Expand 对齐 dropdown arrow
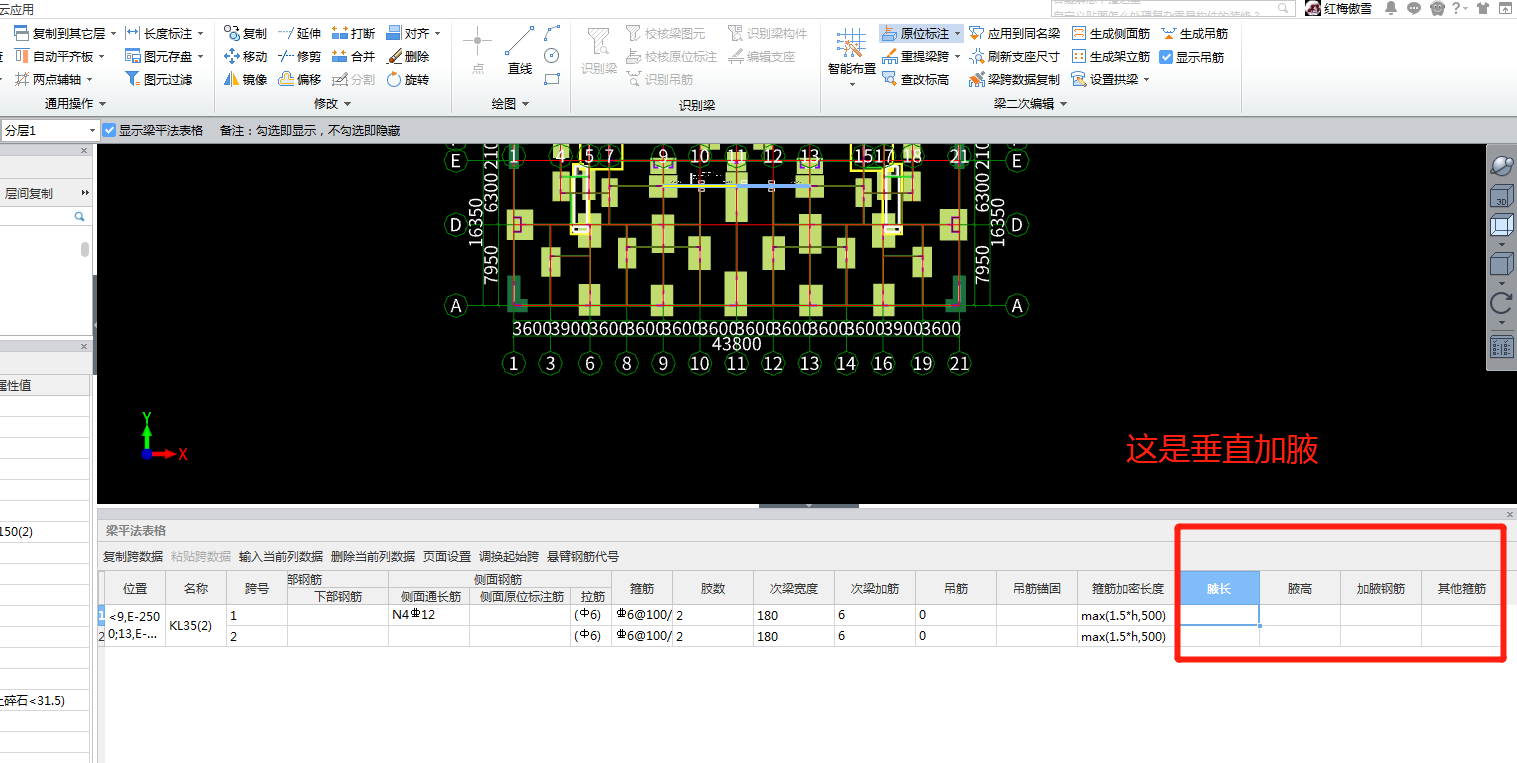 click(x=437, y=33)
